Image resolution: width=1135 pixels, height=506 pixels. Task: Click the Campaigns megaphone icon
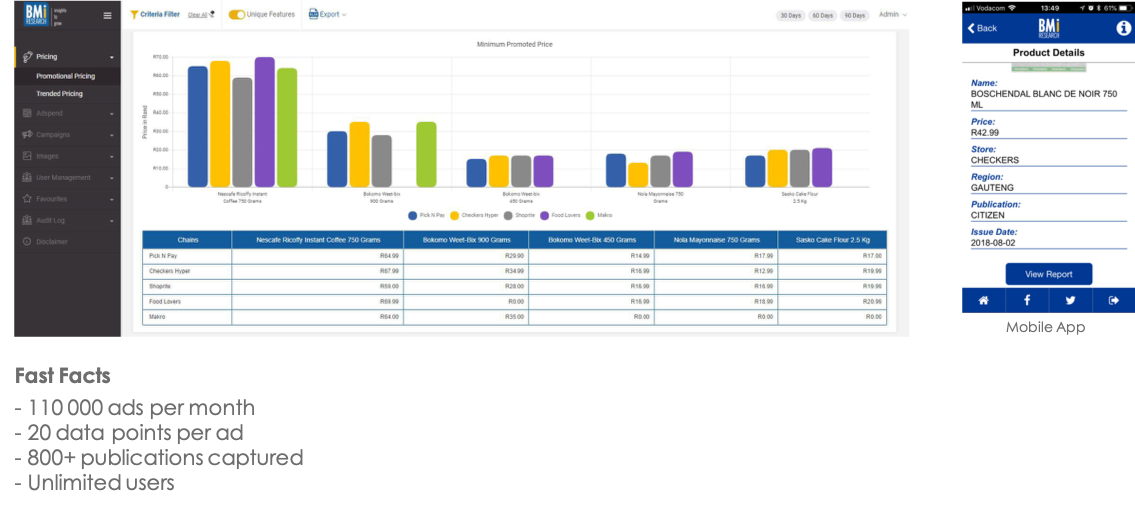[27, 135]
